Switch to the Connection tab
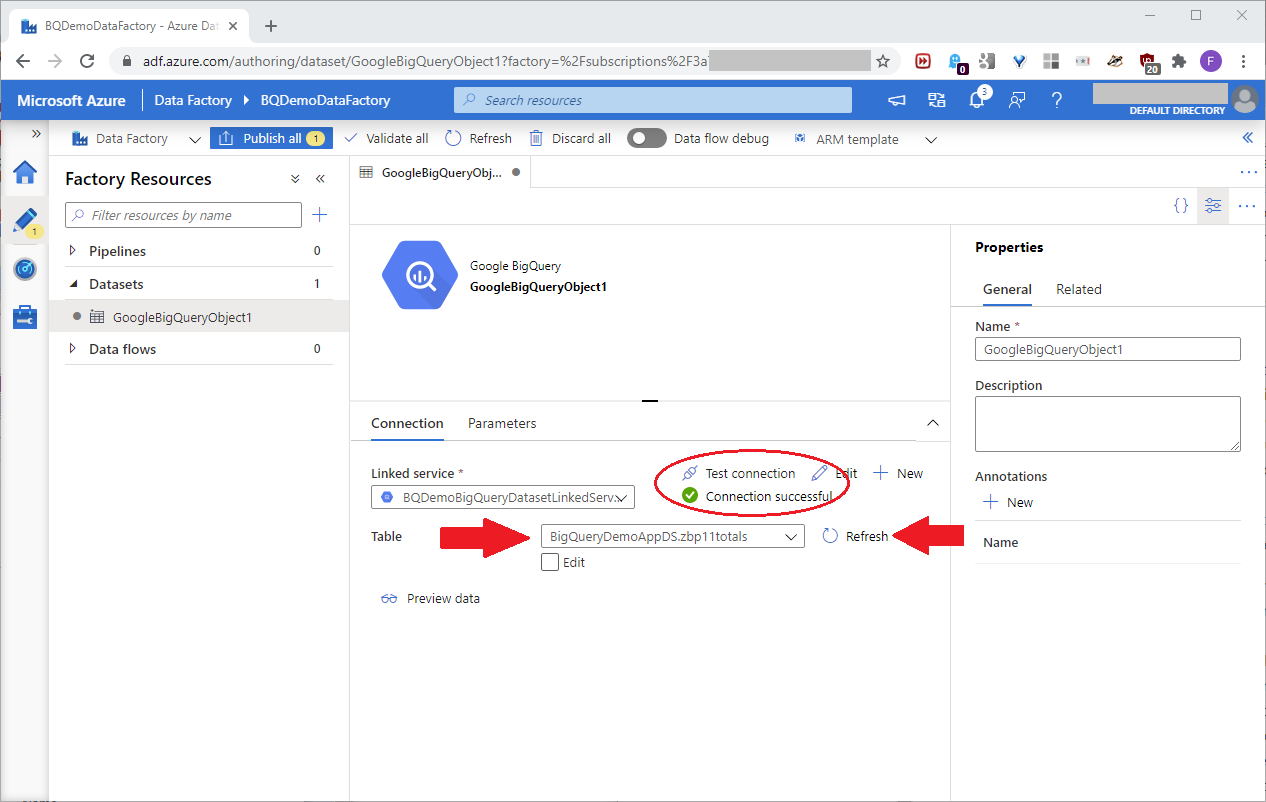 coord(407,423)
